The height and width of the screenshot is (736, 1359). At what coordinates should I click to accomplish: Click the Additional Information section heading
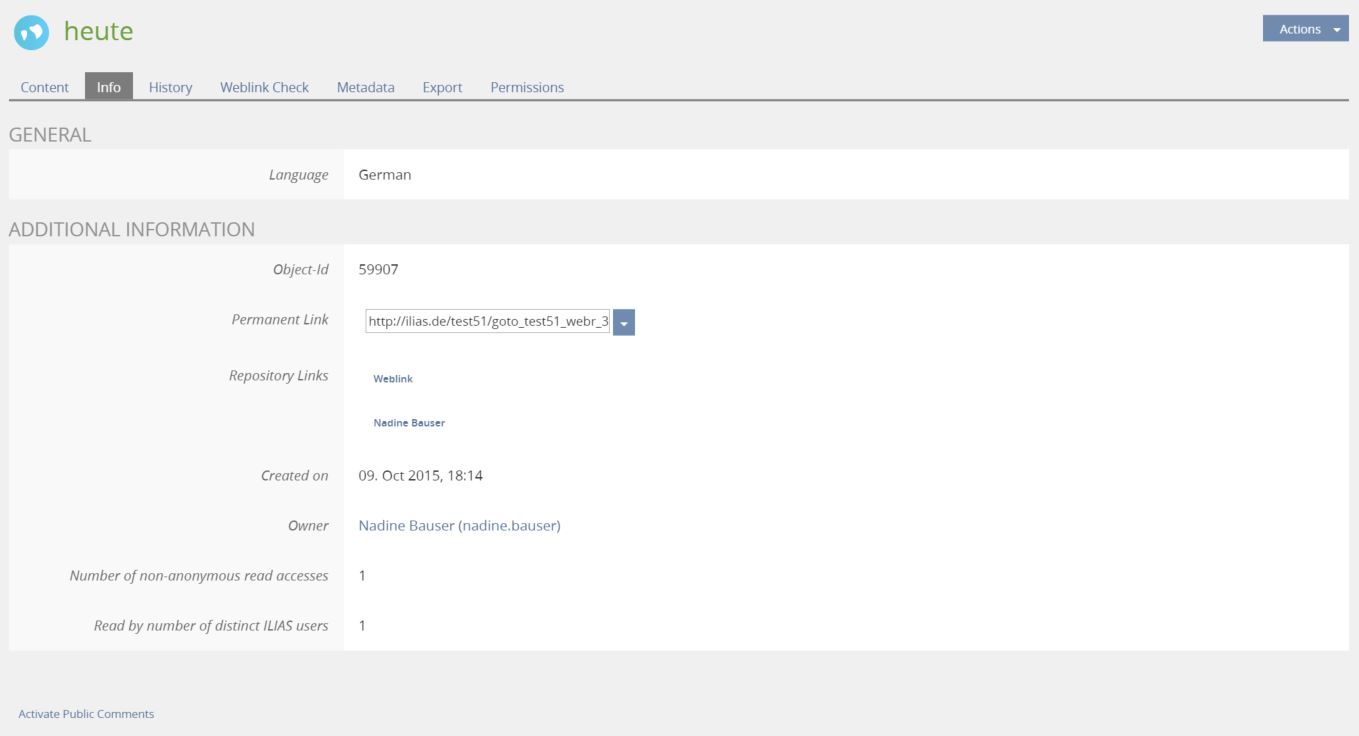(x=132, y=229)
